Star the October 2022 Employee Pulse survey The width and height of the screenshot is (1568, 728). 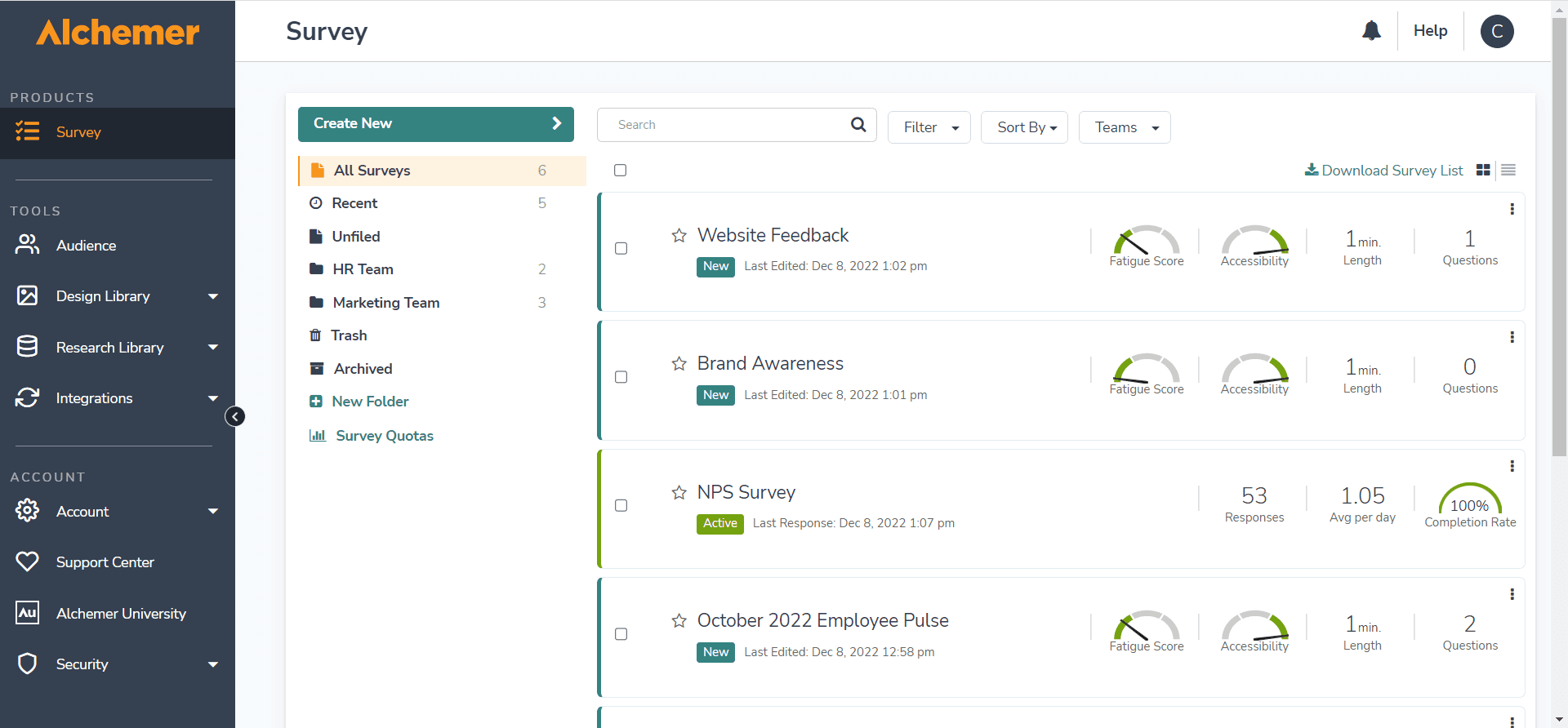pos(679,621)
